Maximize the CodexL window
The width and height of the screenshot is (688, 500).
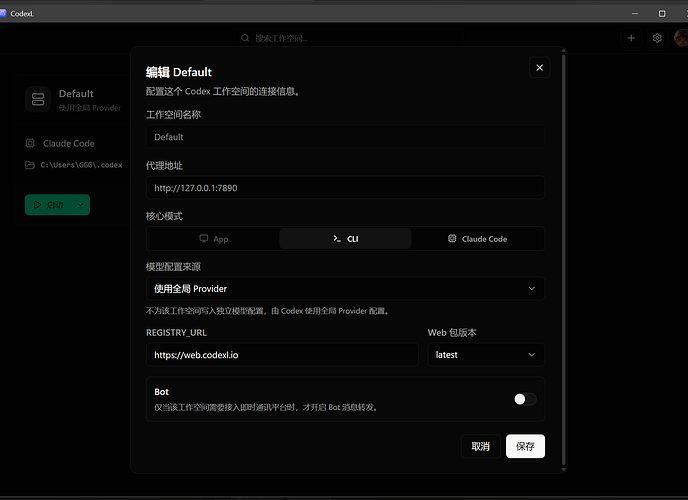click(x=662, y=14)
